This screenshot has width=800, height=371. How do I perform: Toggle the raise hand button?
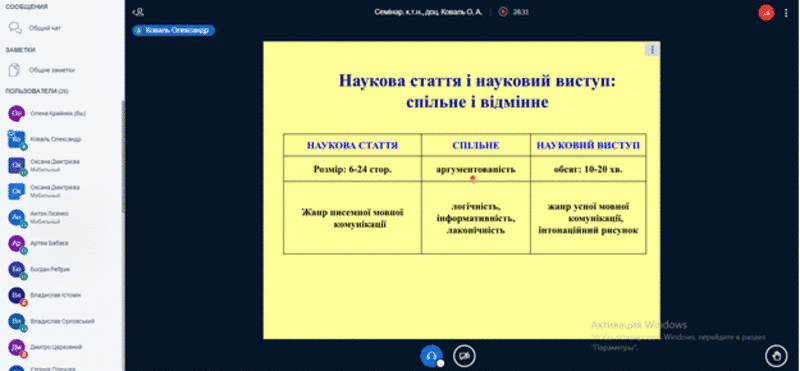click(776, 356)
